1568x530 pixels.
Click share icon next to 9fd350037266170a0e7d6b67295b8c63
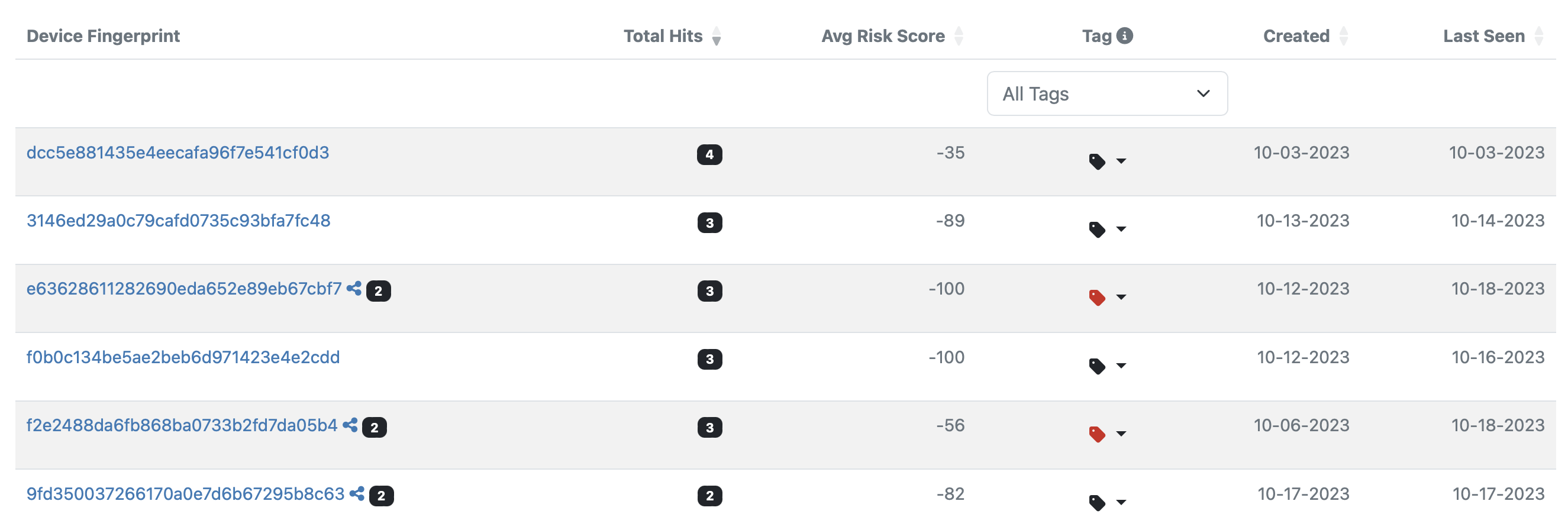[357, 493]
